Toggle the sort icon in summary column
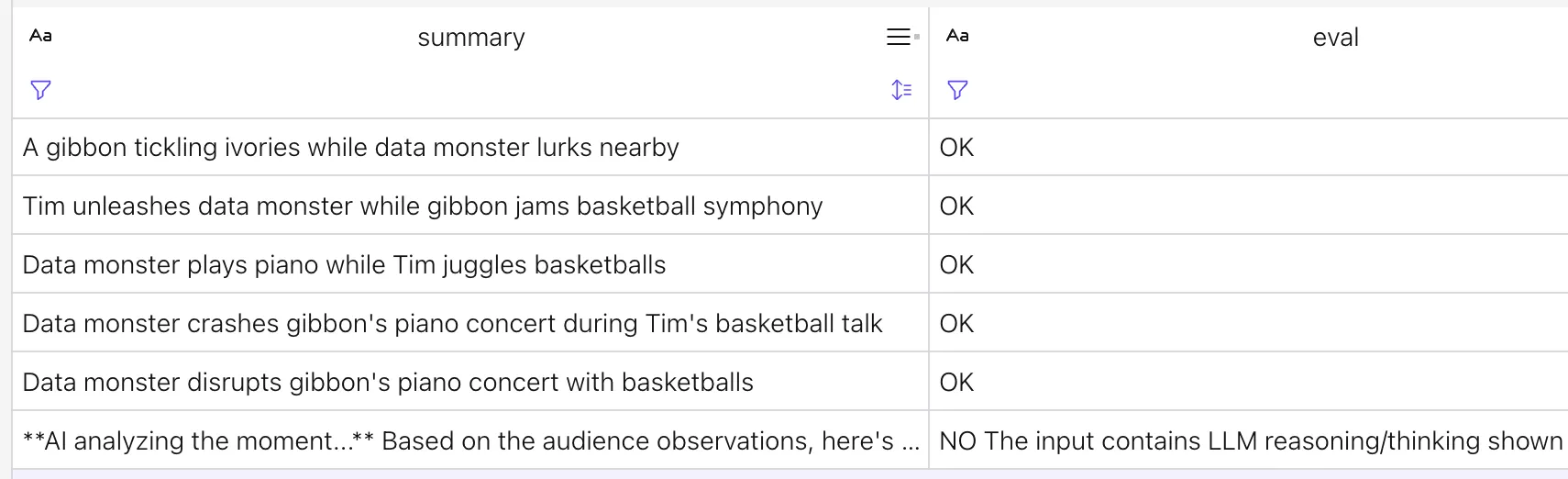 click(x=901, y=90)
